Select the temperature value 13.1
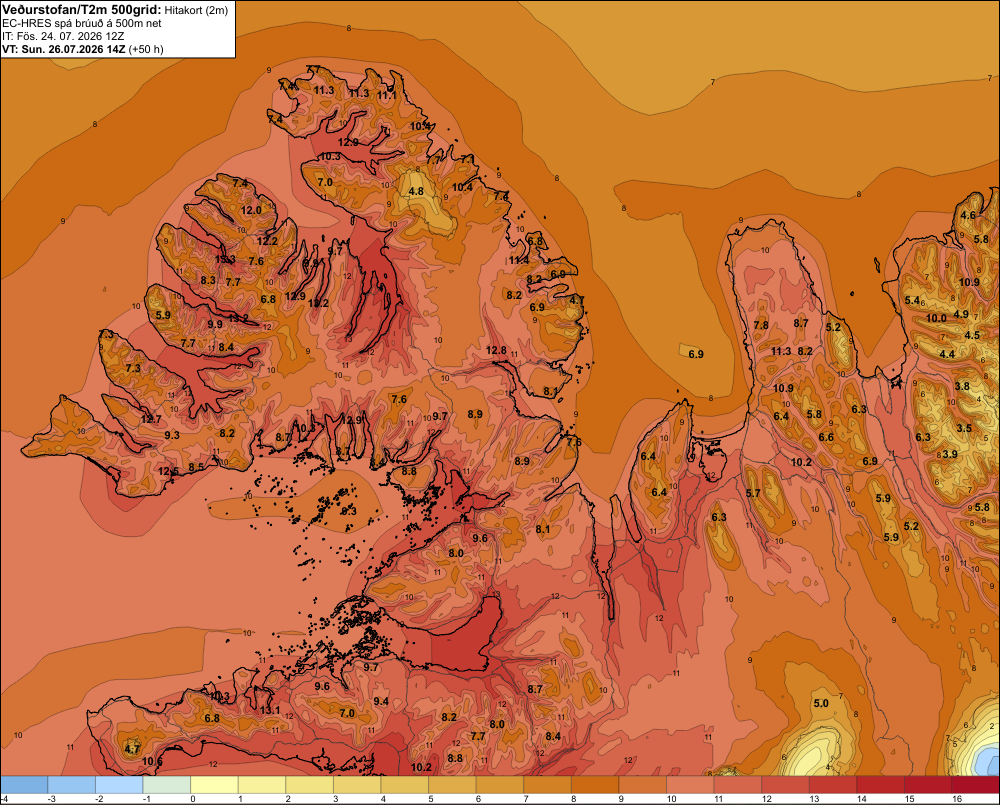The height and width of the screenshot is (805, 1000). (x=270, y=709)
